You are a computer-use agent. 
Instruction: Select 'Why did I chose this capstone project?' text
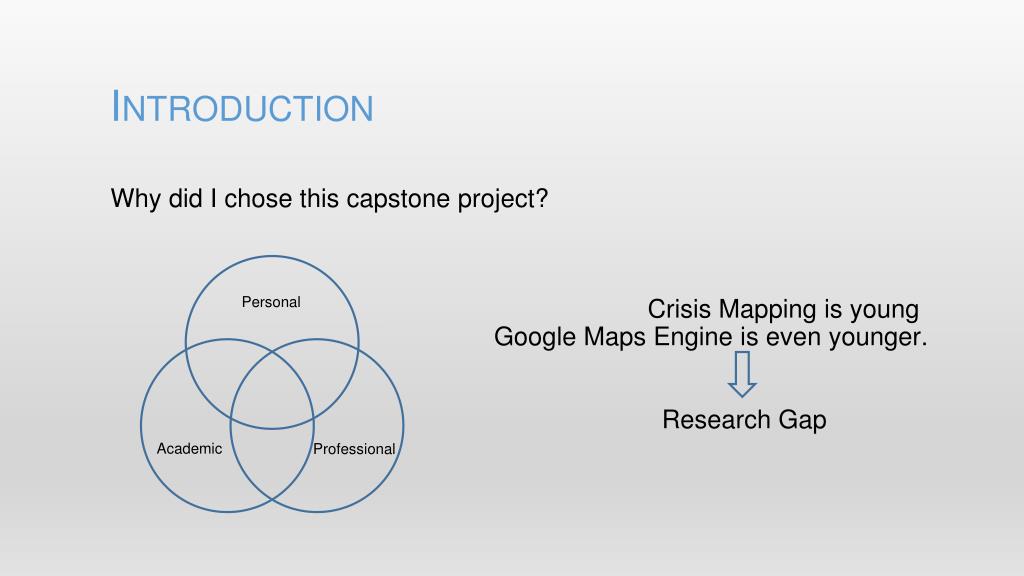point(329,199)
